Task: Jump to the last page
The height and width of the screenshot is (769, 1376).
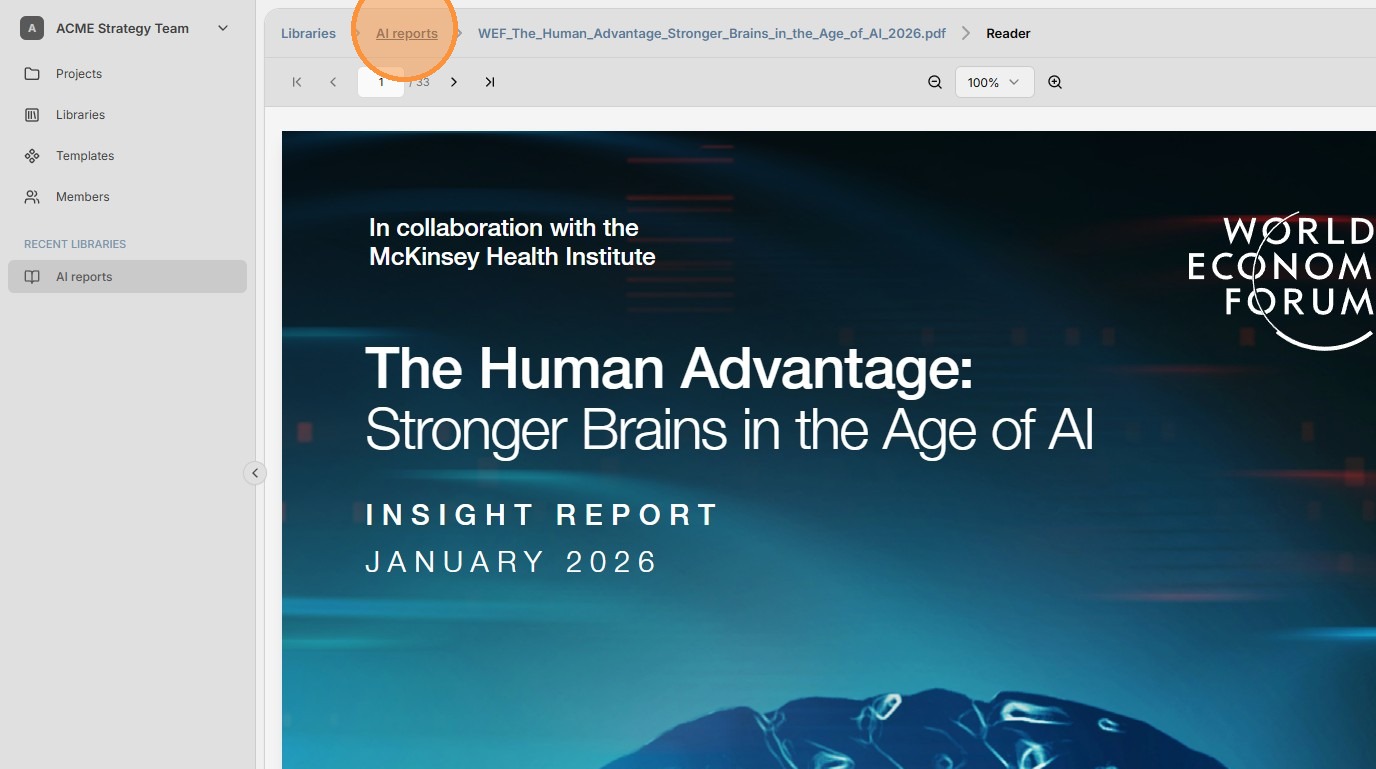Action: pyautogui.click(x=490, y=82)
